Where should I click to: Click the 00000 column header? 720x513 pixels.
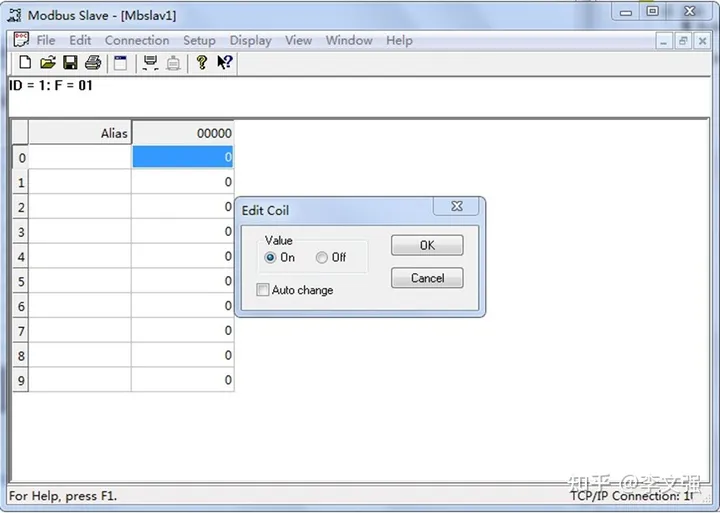click(x=183, y=133)
